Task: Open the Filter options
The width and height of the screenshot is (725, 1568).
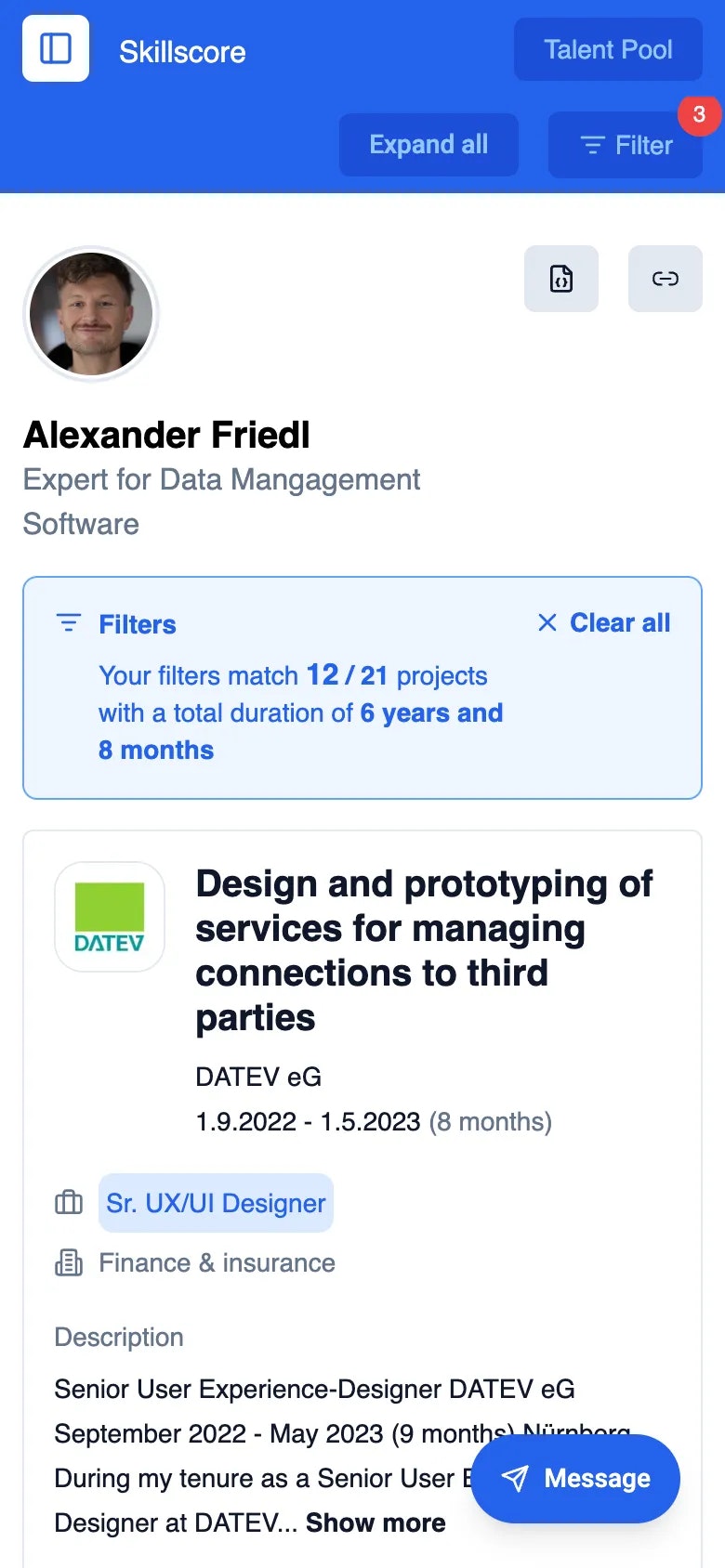Action: click(x=626, y=145)
